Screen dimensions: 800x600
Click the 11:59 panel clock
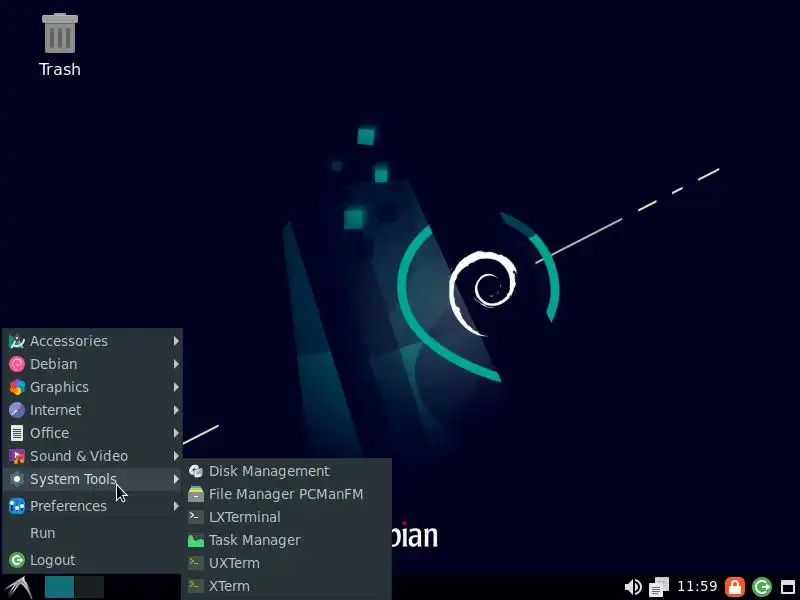click(697, 586)
